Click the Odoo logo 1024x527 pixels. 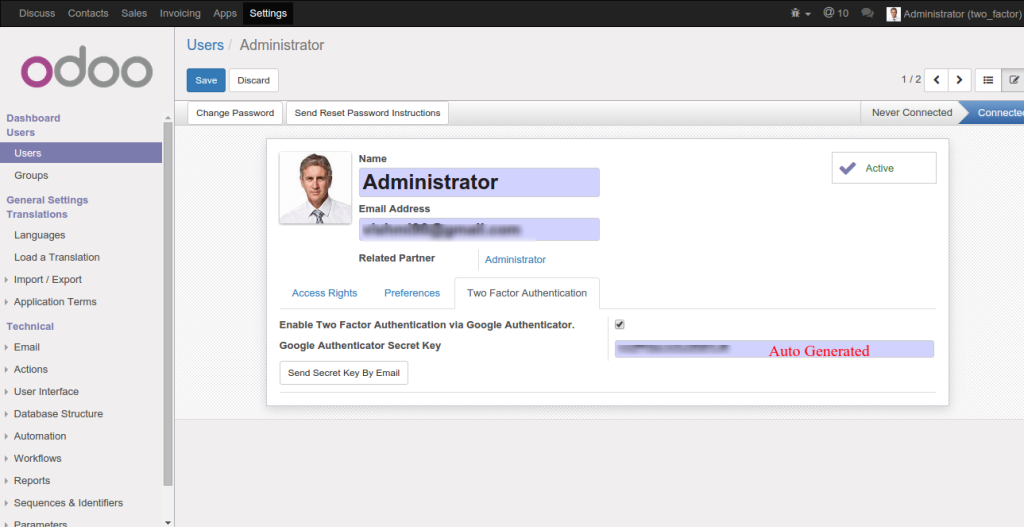point(87,70)
